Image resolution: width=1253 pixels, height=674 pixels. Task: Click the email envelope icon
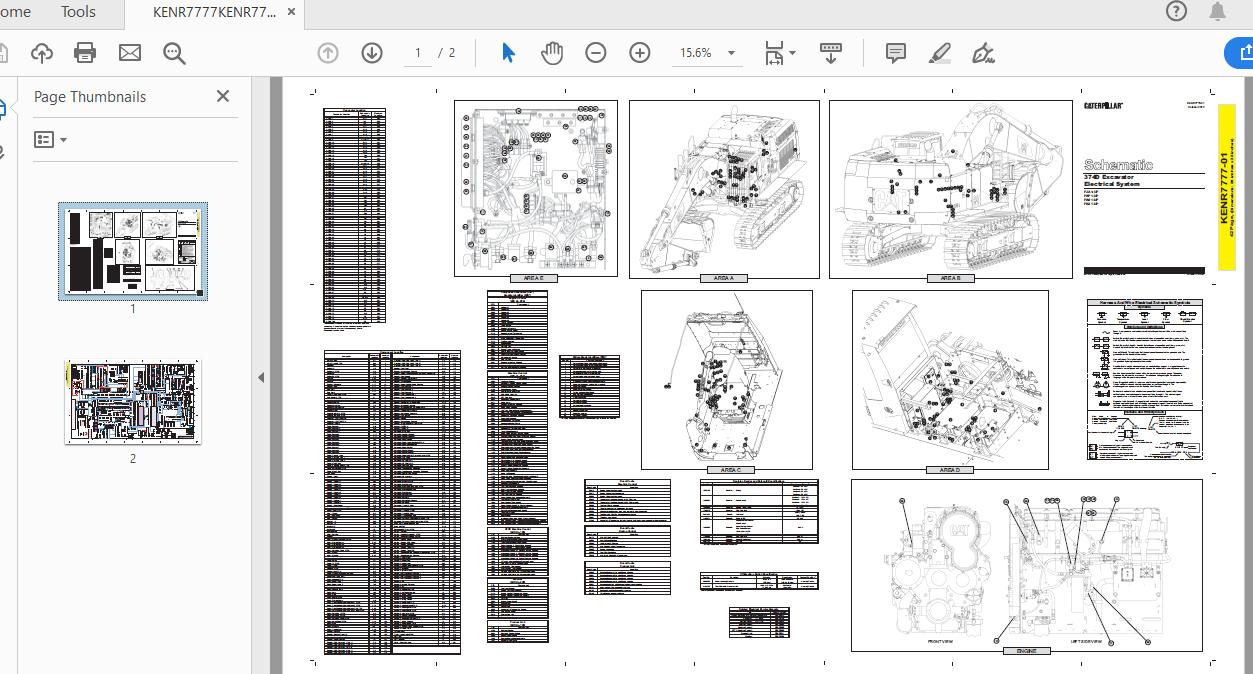click(x=130, y=53)
